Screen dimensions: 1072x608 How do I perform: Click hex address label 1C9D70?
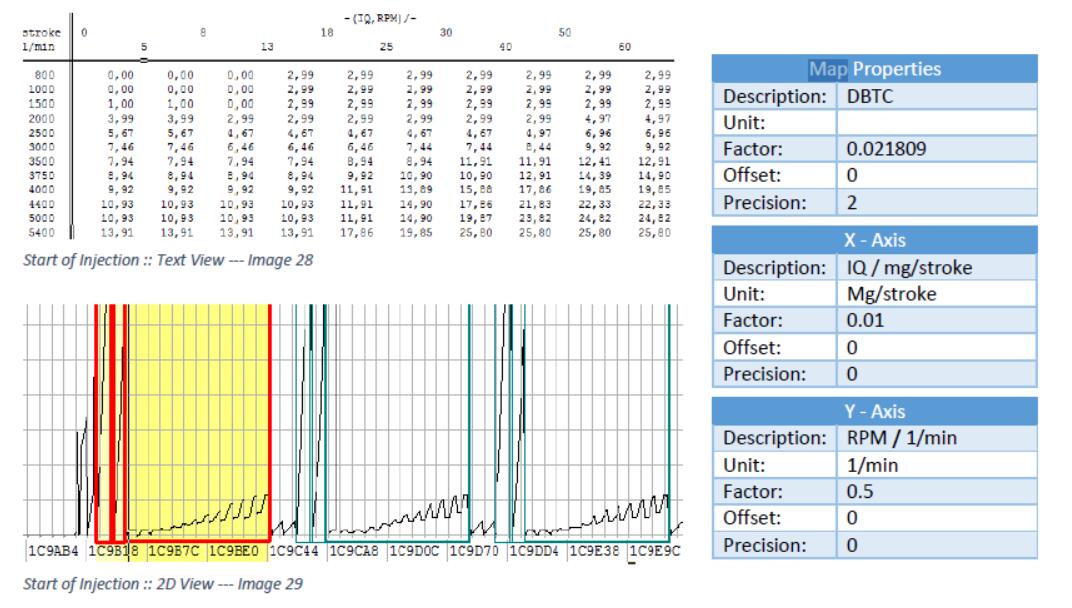[x=474, y=551]
